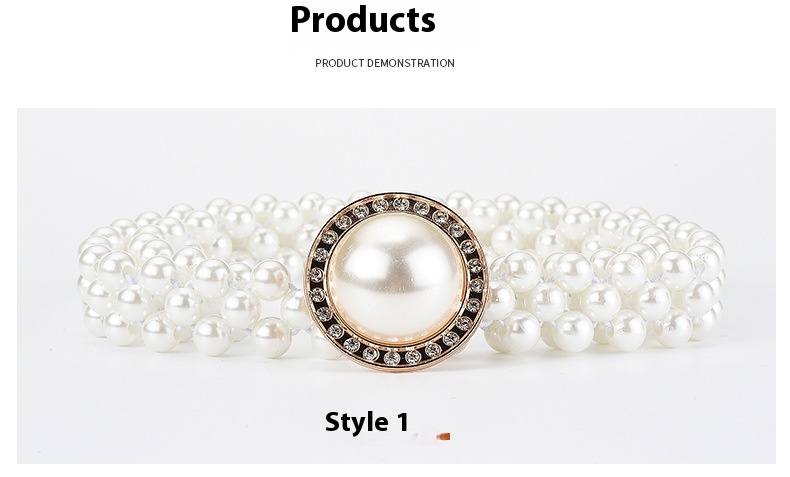This screenshot has height=477, width=790.
Task: Click the small orange mark beside Style 1
Action: (x=444, y=436)
